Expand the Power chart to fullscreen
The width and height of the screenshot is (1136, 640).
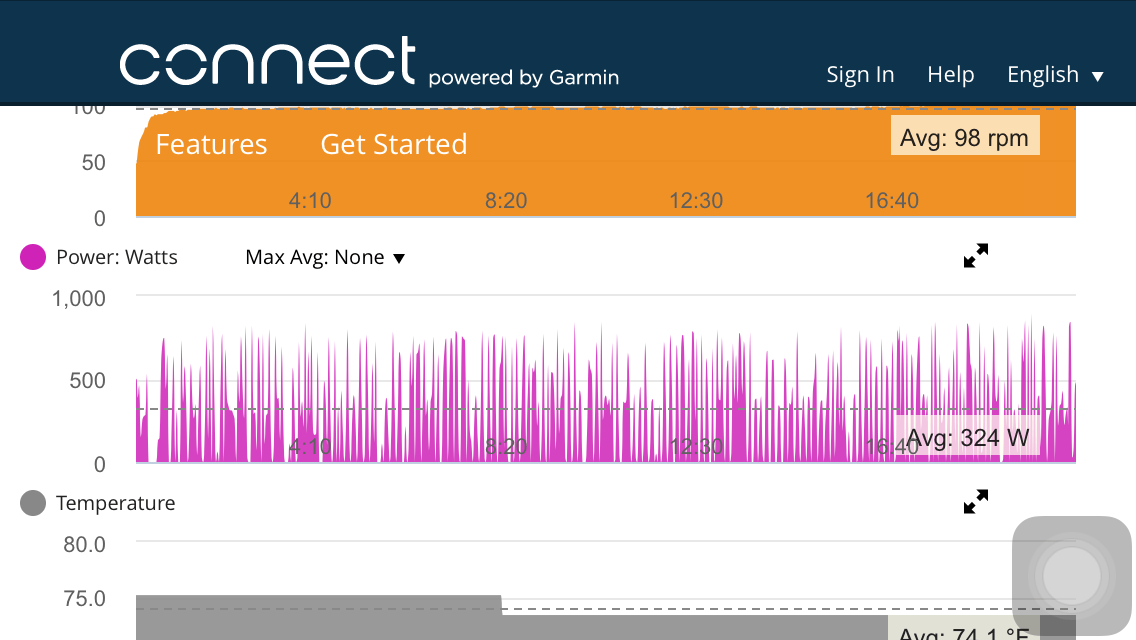pyautogui.click(x=975, y=255)
